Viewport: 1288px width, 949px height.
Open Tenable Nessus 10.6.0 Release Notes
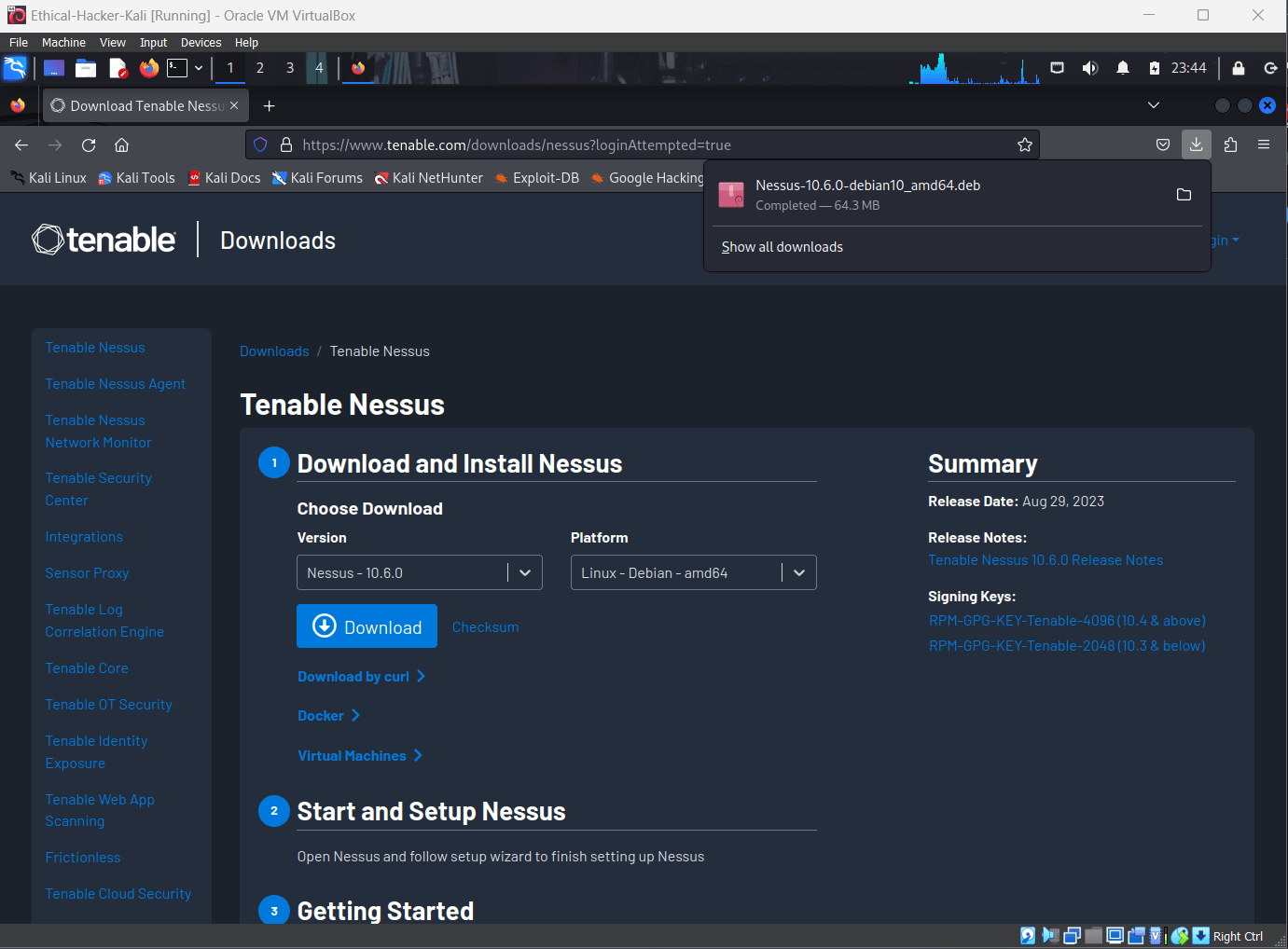(1046, 560)
